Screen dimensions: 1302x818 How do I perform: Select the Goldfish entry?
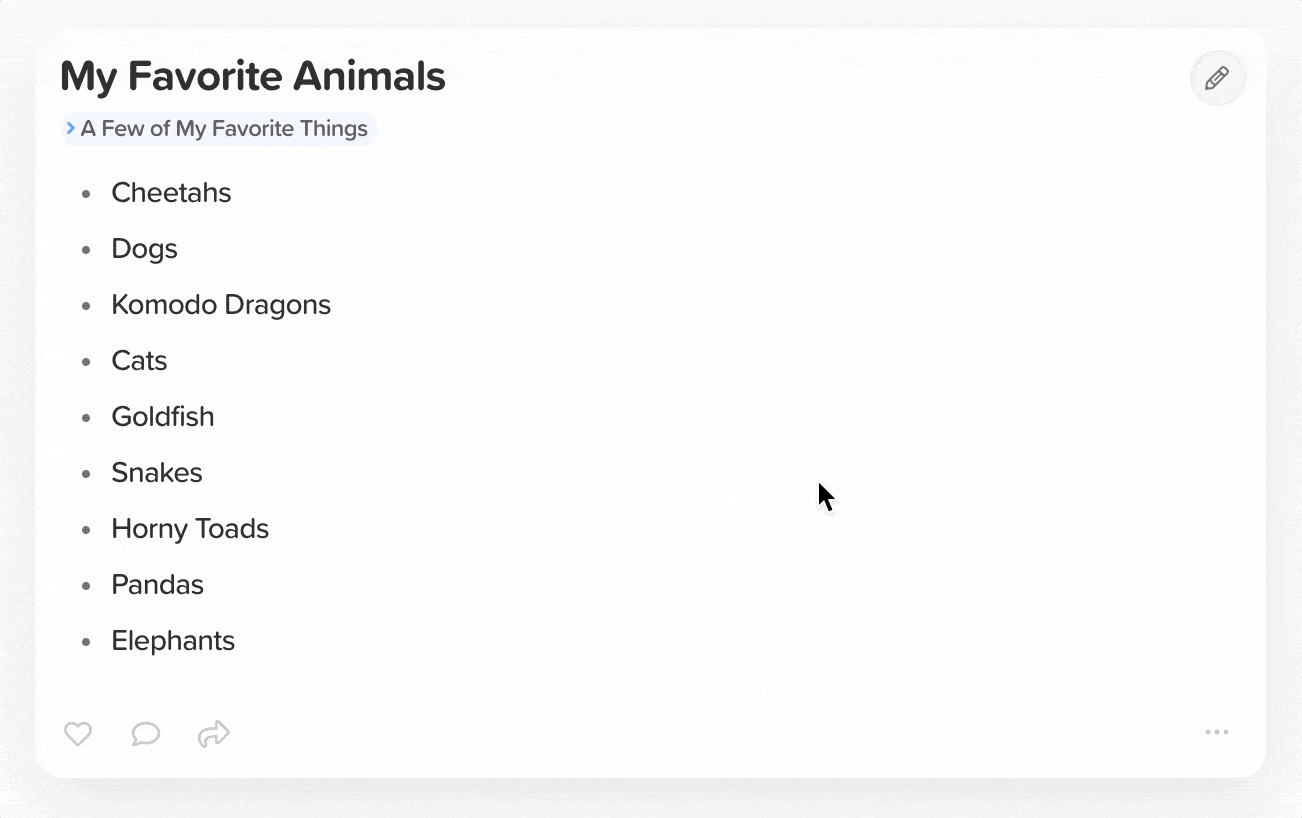pos(163,417)
